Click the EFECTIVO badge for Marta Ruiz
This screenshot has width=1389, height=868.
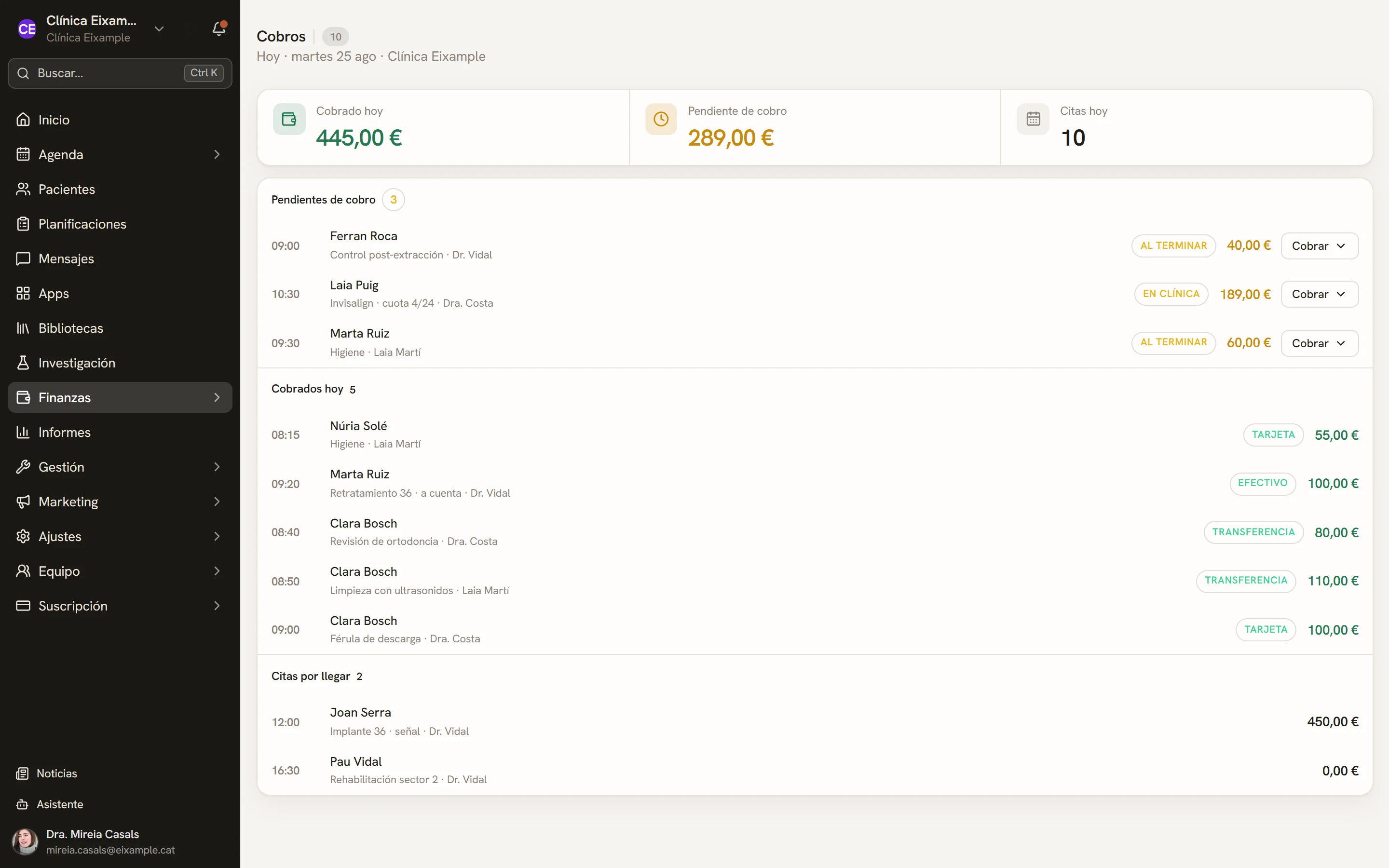click(x=1262, y=483)
